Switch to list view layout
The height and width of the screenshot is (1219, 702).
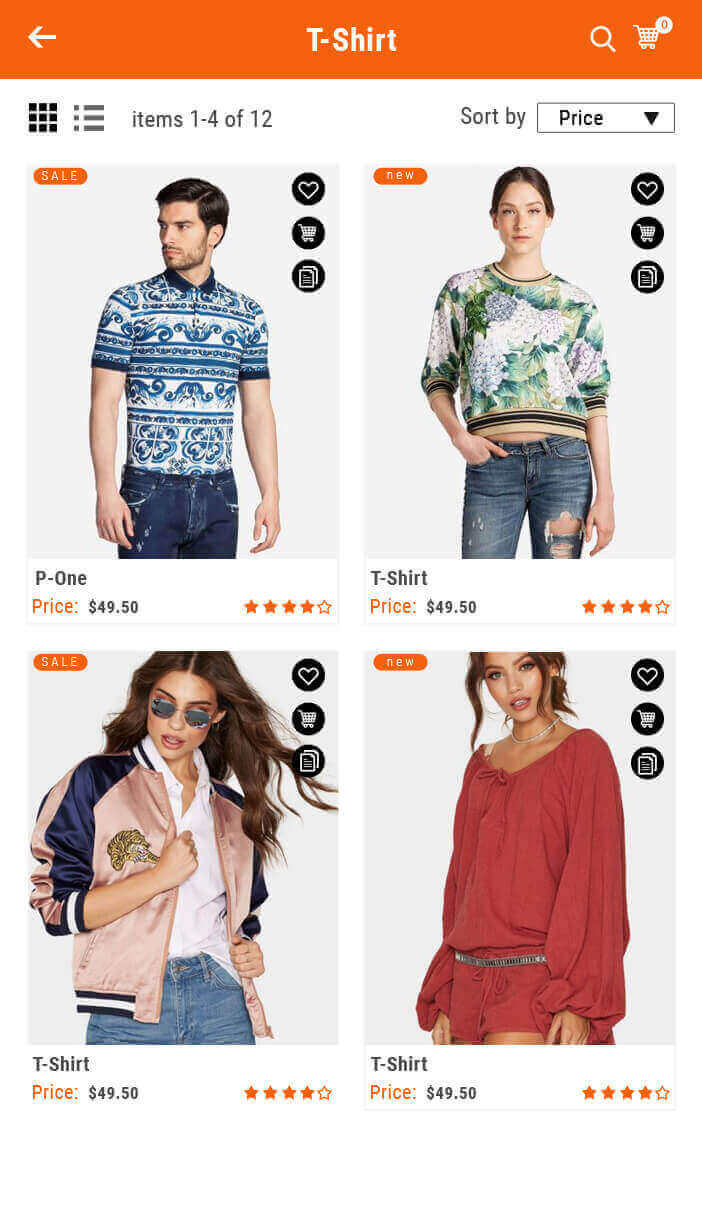(x=89, y=118)
